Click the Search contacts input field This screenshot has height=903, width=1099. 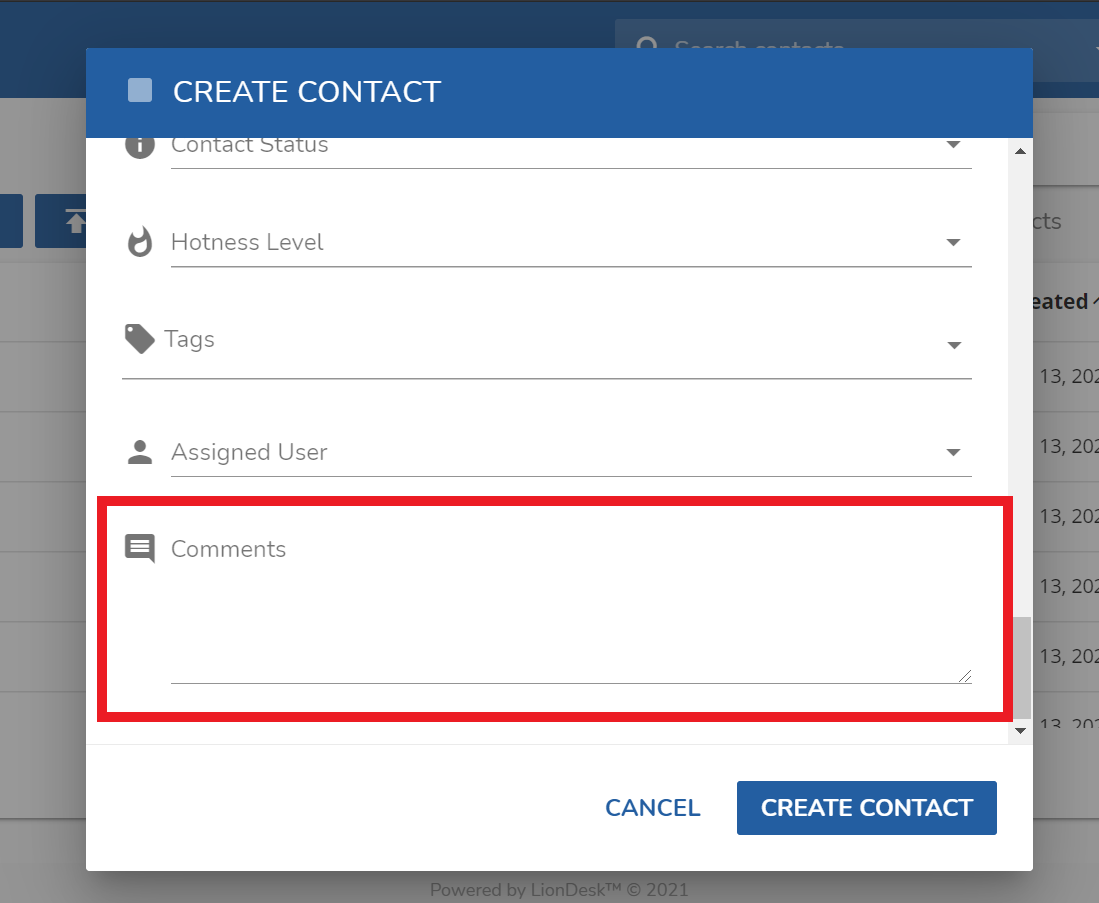[800, 47]
